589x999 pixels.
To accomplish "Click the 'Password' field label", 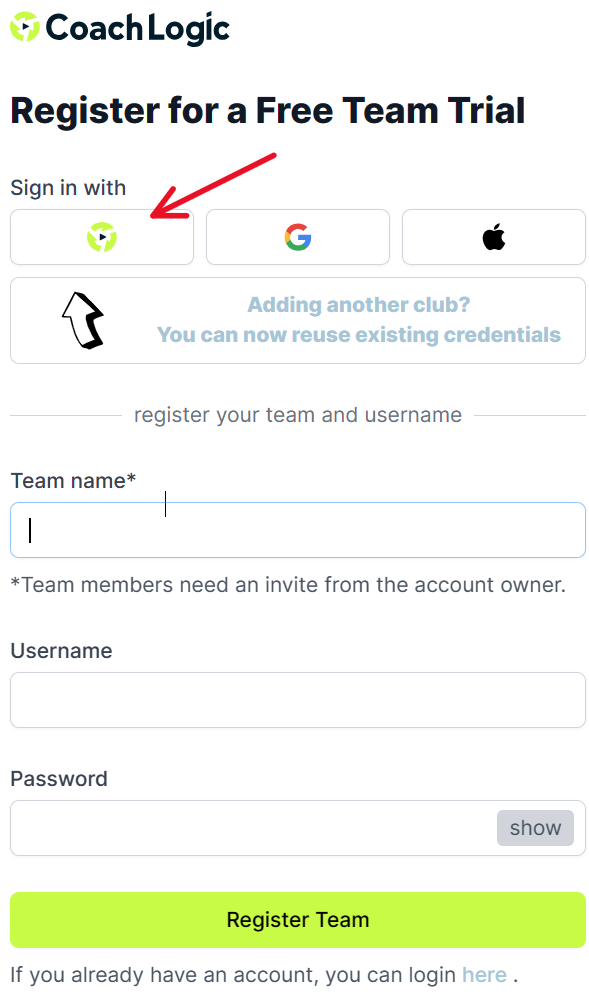I will 59,779.
